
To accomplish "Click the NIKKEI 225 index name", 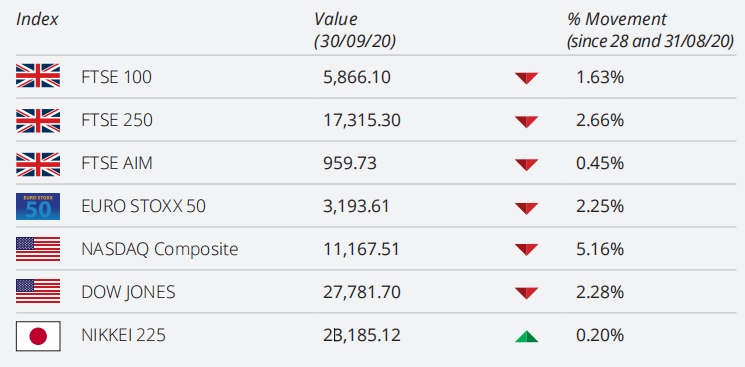I will 124,336.
